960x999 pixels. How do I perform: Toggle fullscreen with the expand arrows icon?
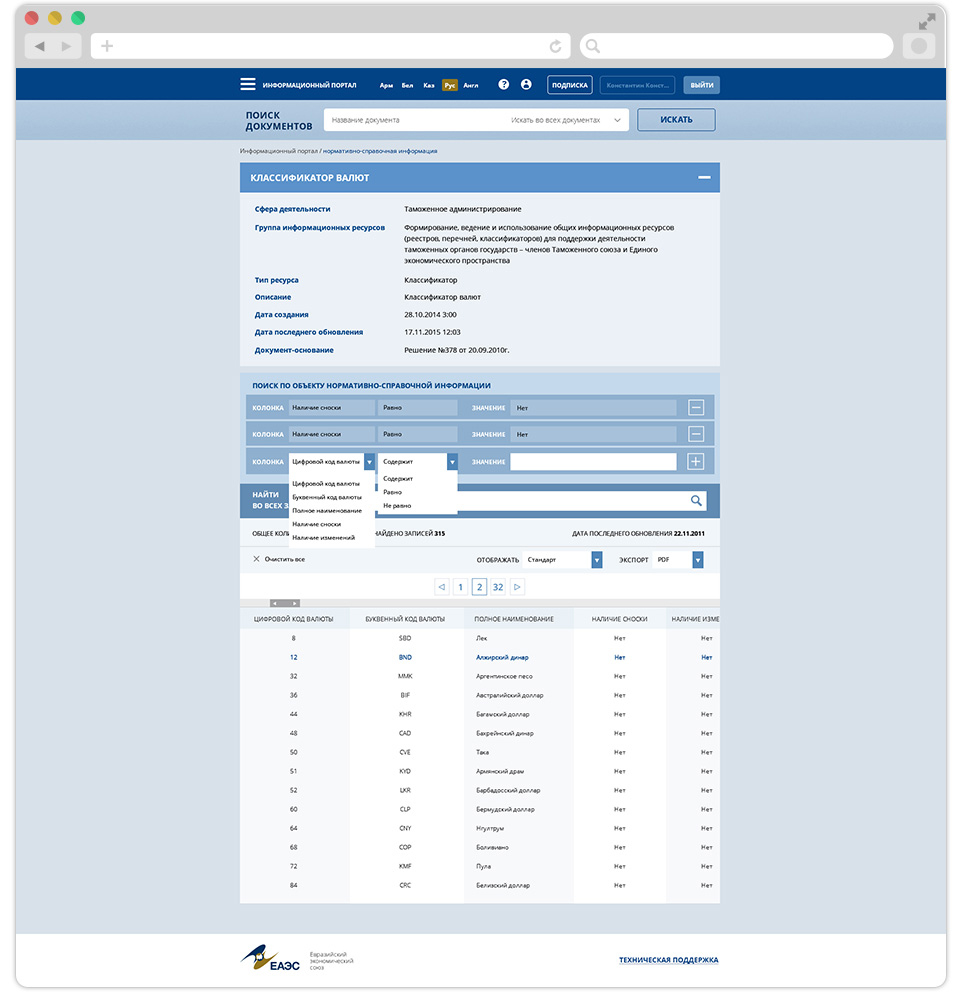[927, 22]
